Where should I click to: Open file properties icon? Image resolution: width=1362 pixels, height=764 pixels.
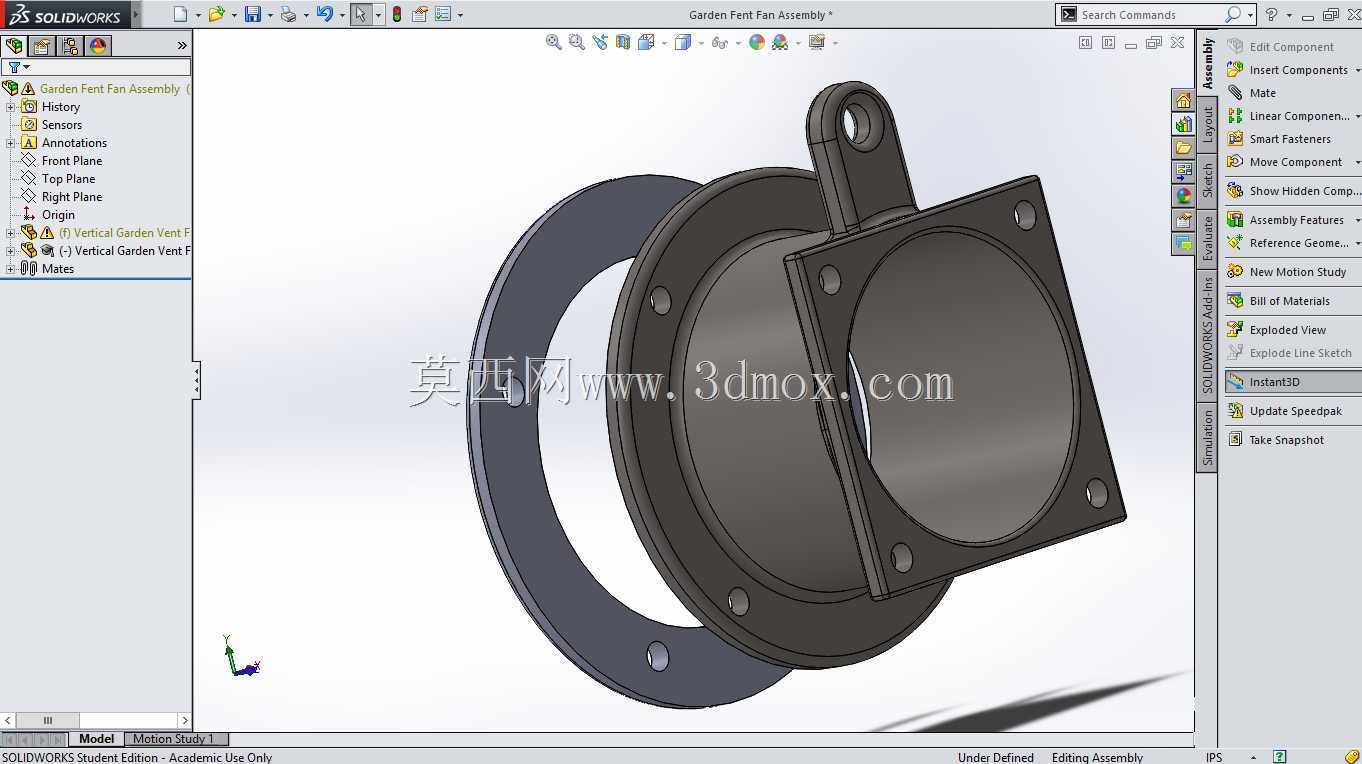tap(420, 14)
